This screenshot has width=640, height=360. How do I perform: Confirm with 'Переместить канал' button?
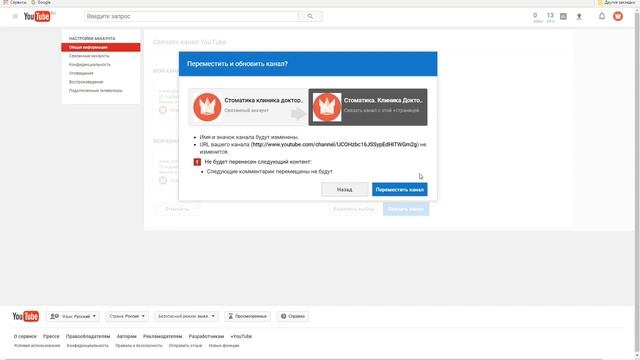[x=400, y=189]
